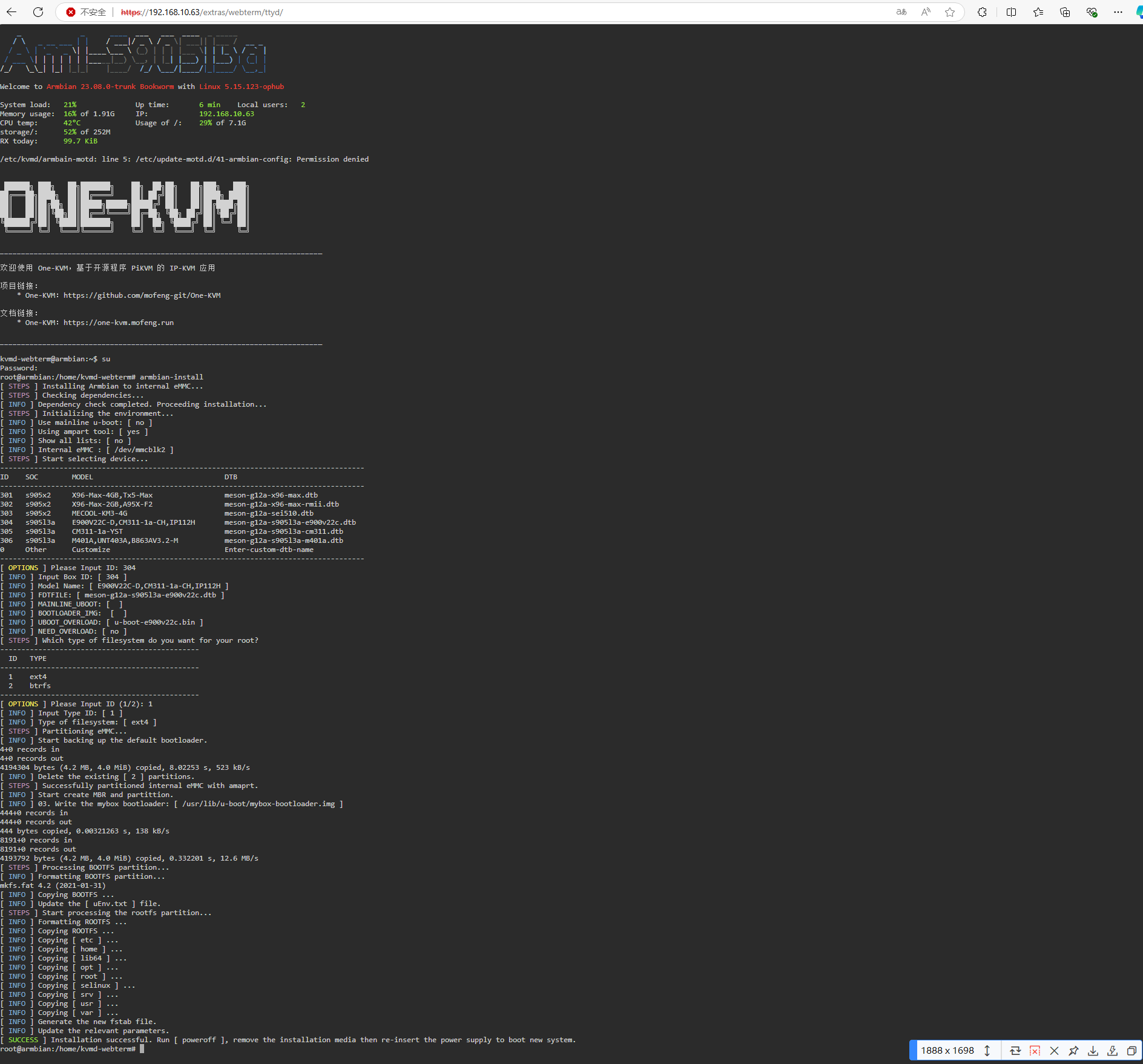Add page to favorites with star icon
Screen dimensions: 1143x1064
(950, 12)
